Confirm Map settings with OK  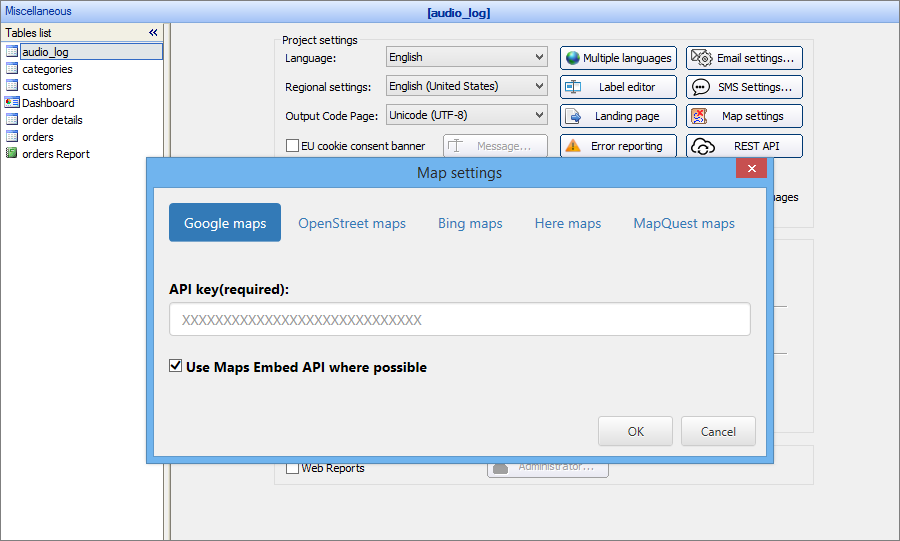635,431
